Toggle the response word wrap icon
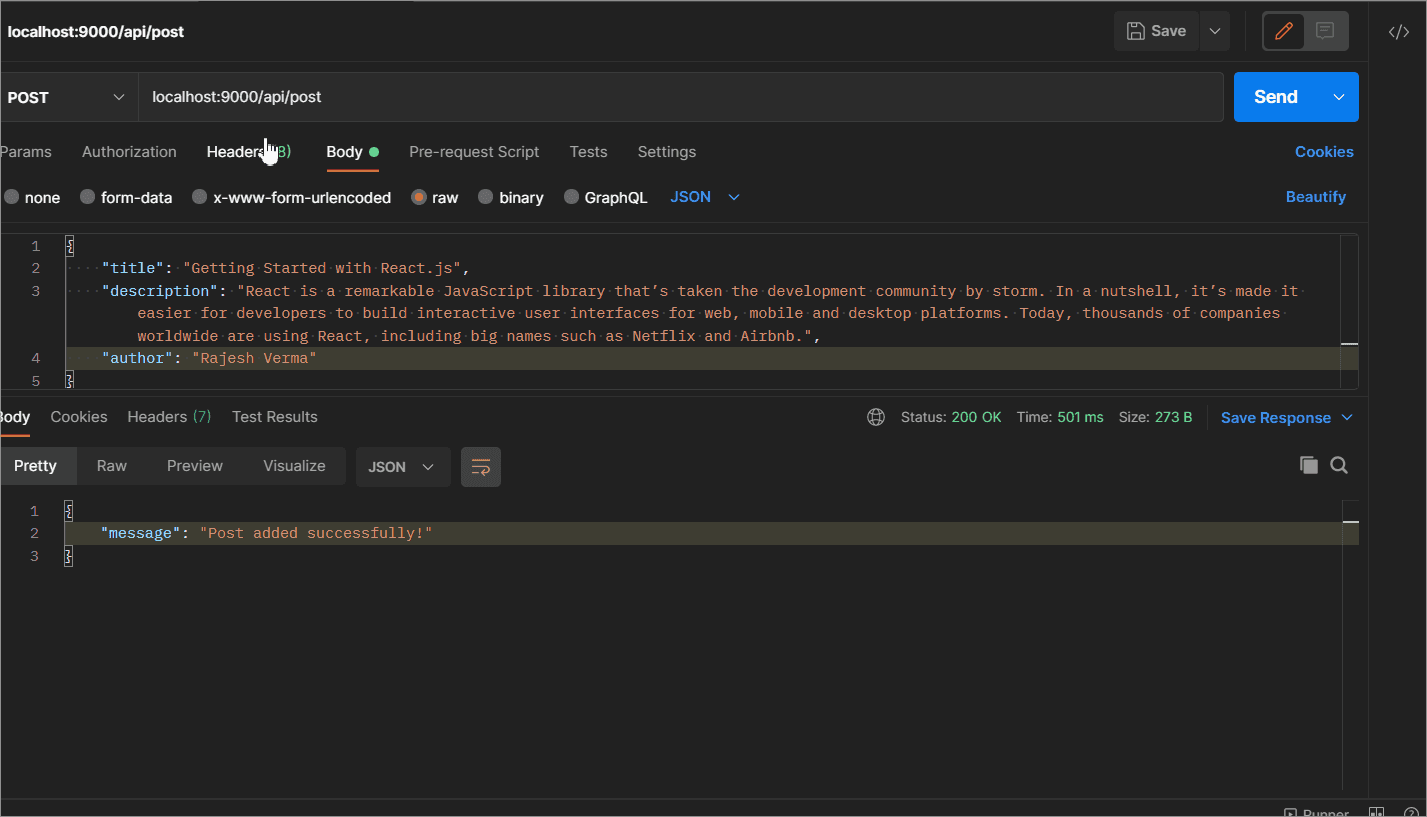The height and width of the screenshot is (817, 1427). 481,467
